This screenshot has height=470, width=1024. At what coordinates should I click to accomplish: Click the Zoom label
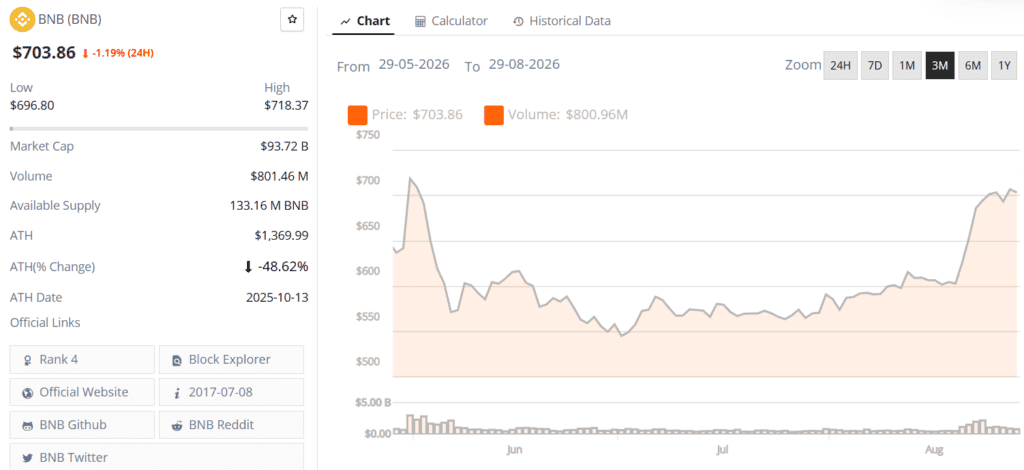803,65
